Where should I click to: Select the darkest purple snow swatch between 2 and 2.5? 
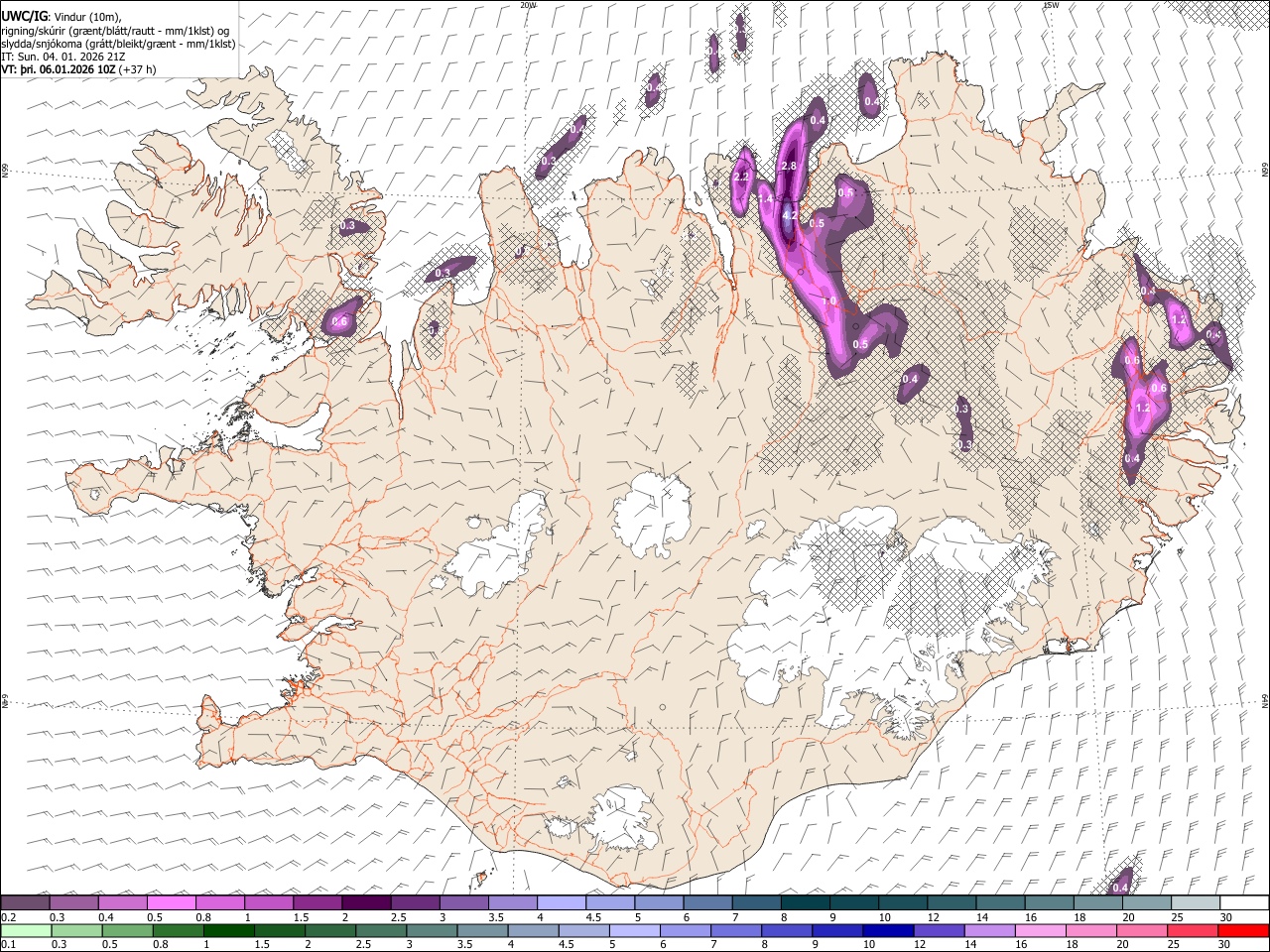coord(366,903)
